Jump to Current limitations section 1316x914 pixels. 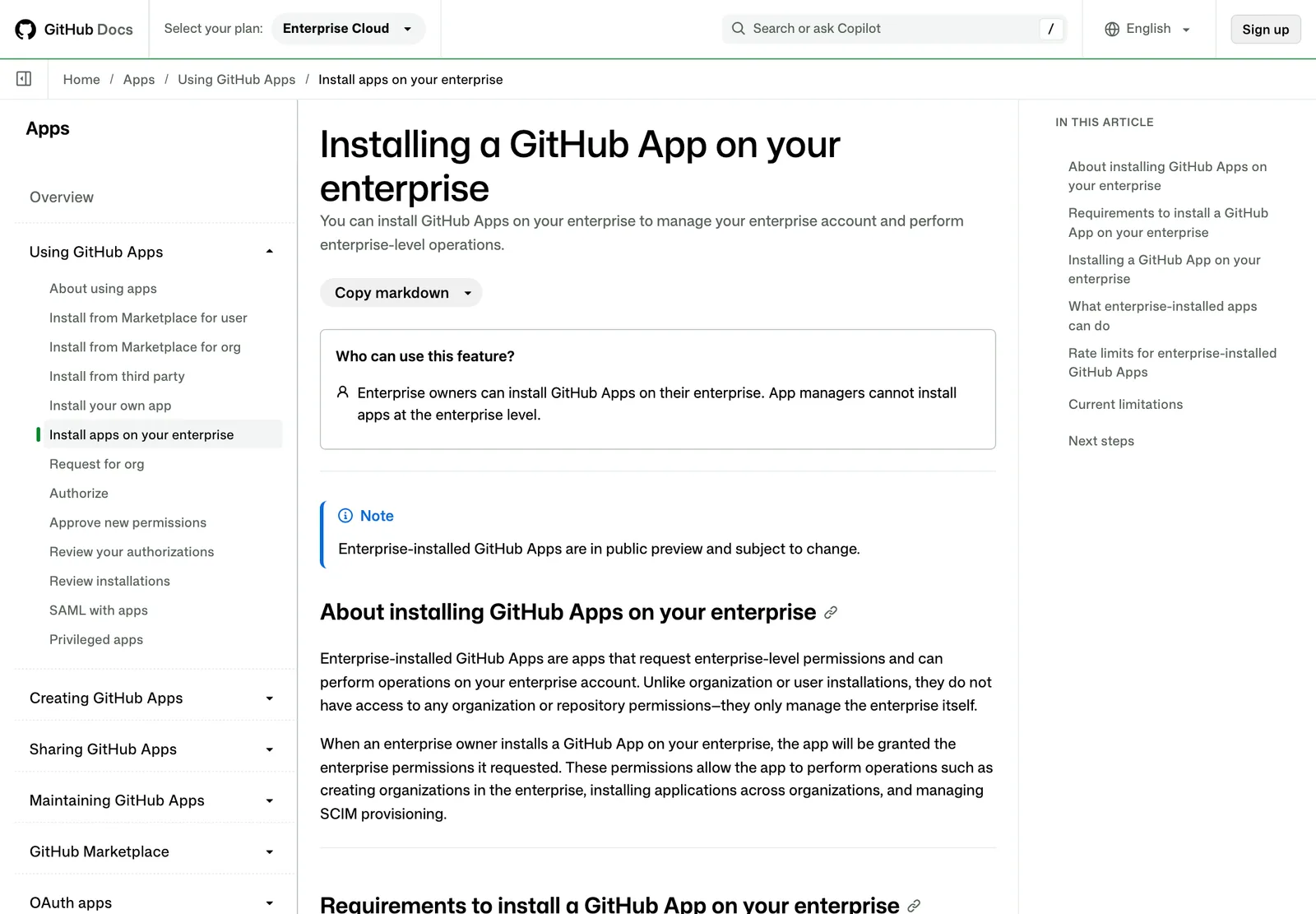coord(1125,404)
